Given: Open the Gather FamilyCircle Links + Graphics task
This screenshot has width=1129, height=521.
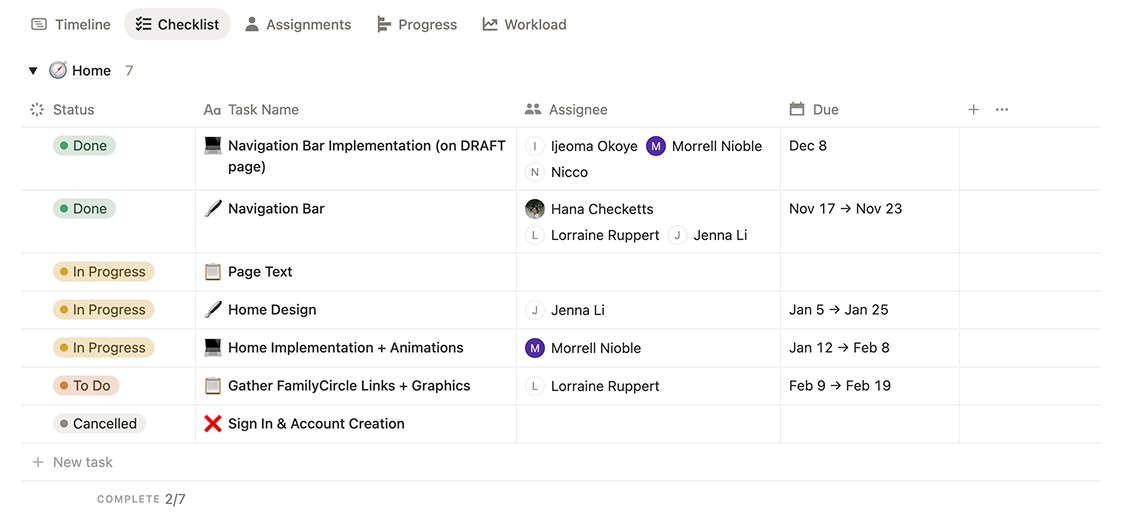Looking at the screenshot, I should pyautogui.click(x=349, y=386).
